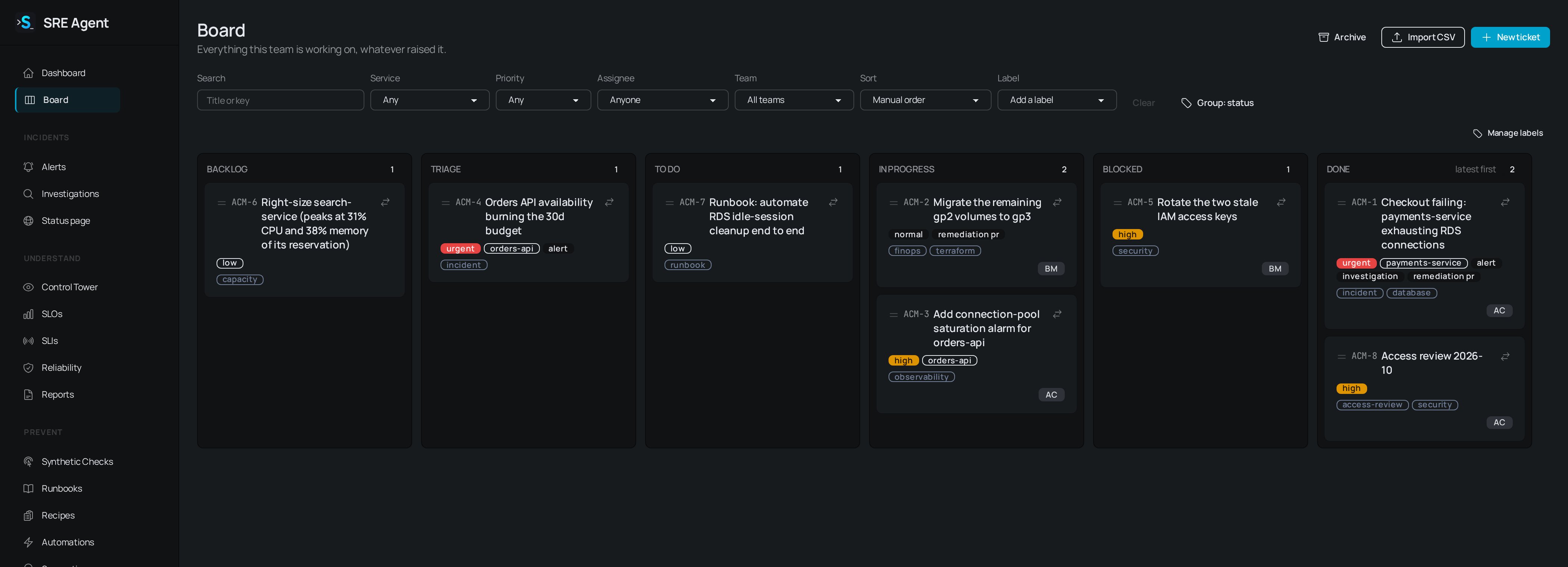Click the Reliability shield icon
The image size is (1568, 567).
28,367
